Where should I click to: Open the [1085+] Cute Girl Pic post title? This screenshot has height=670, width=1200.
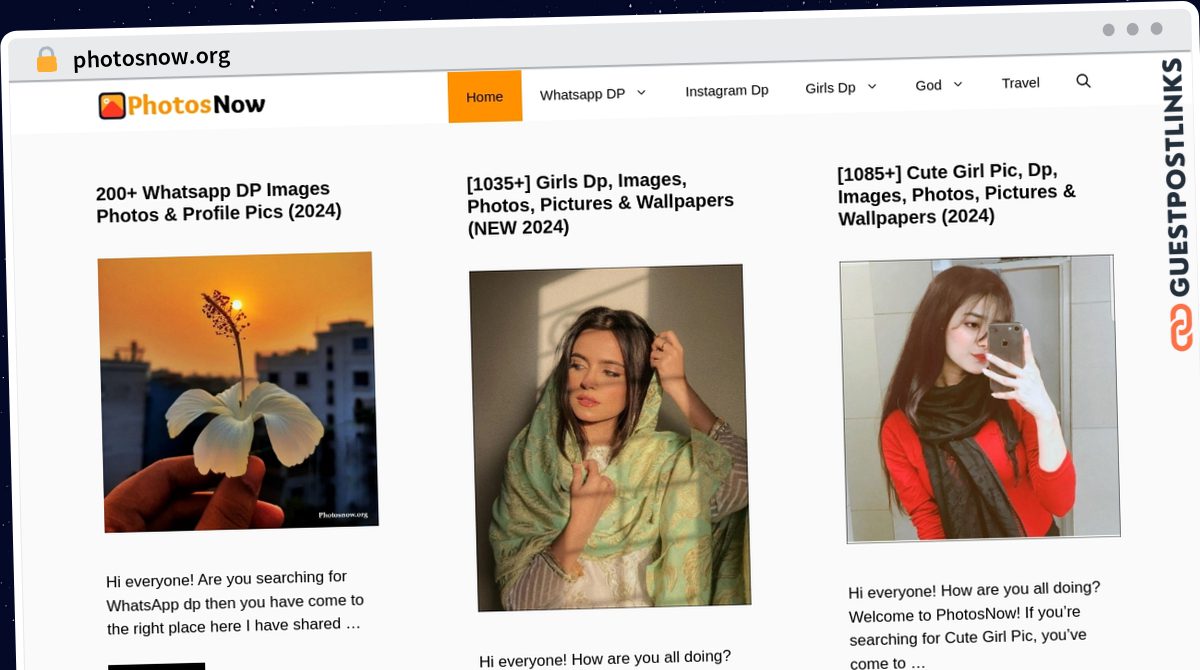click(x=957, y=193)
